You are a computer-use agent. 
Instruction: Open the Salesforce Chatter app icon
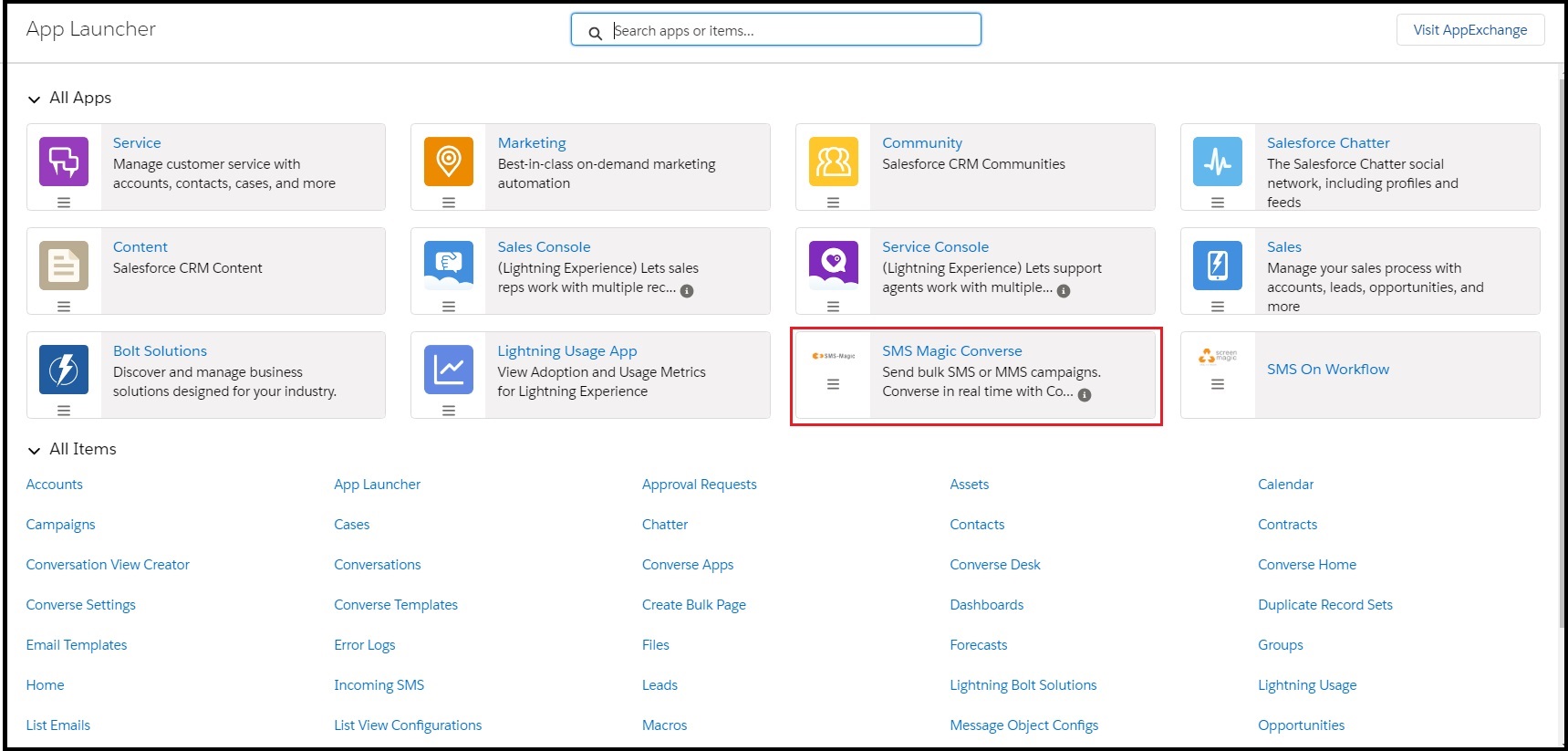(x=1218, y=162)
